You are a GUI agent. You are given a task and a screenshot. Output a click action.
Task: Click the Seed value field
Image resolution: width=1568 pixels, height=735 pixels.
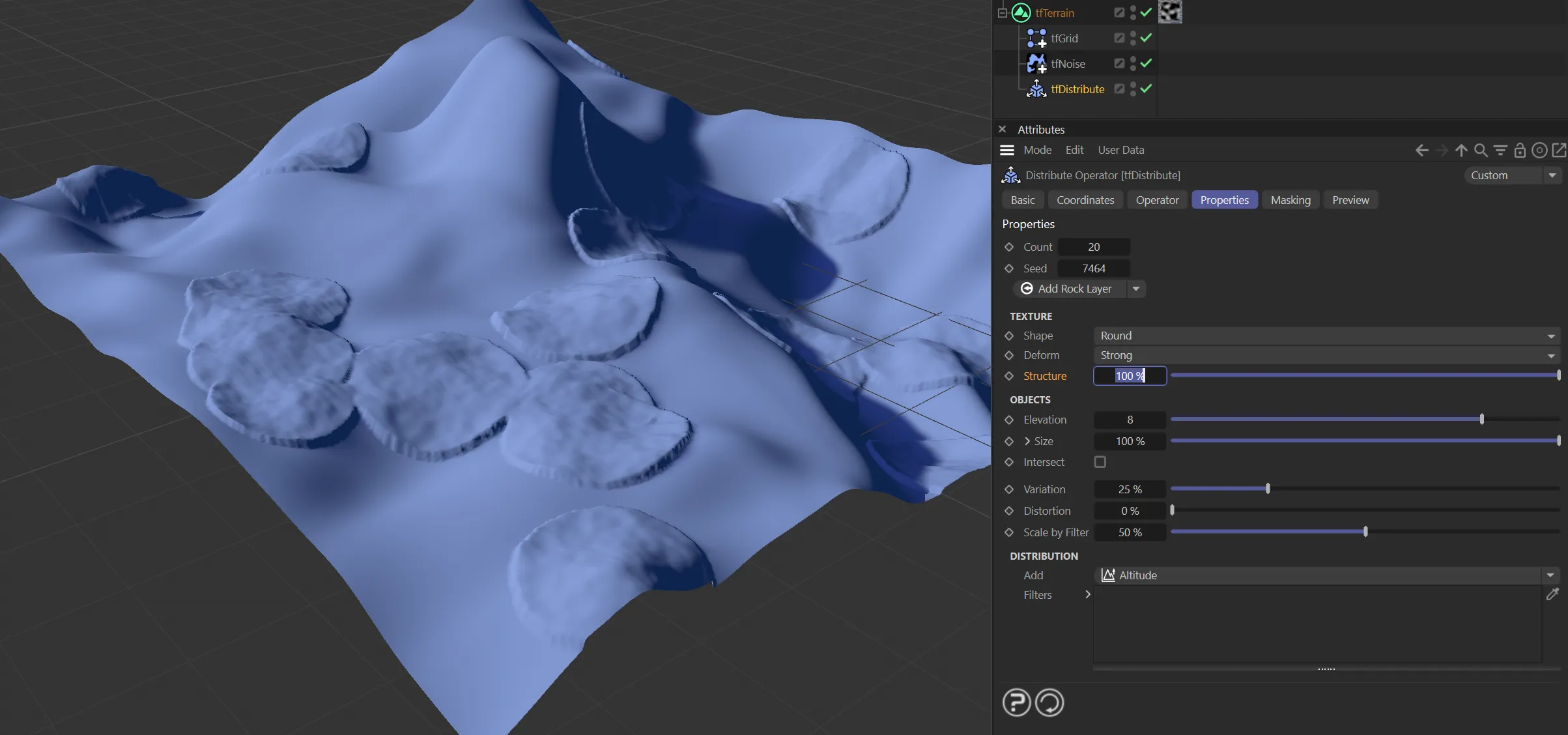(x=1093, y=268)
